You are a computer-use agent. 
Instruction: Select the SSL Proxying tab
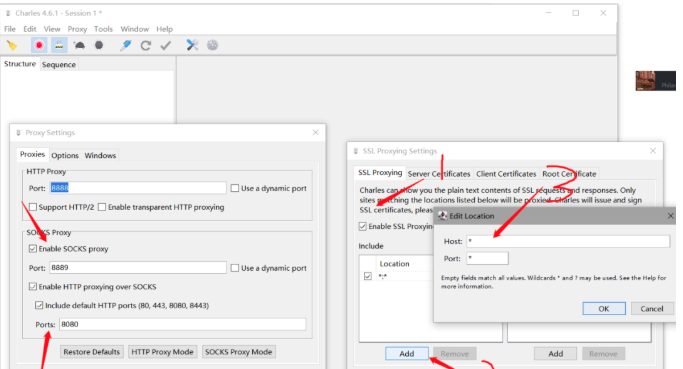[x=380, y=173]
